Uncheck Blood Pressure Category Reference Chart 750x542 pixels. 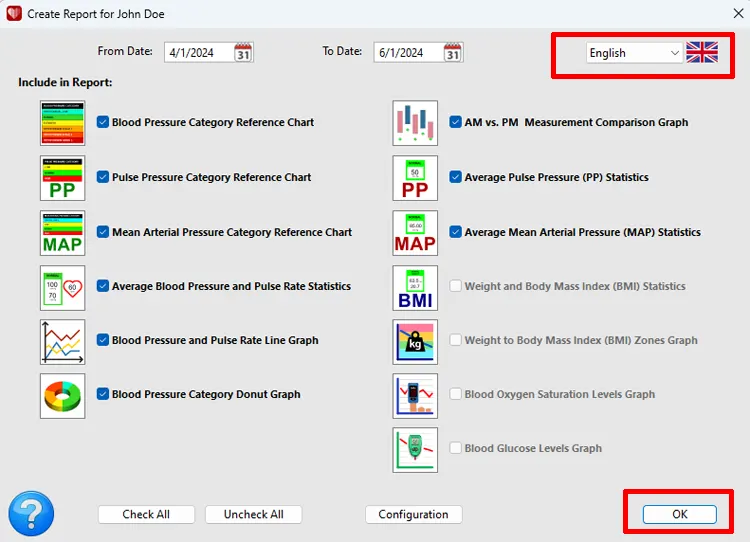(x=103, y=123)
